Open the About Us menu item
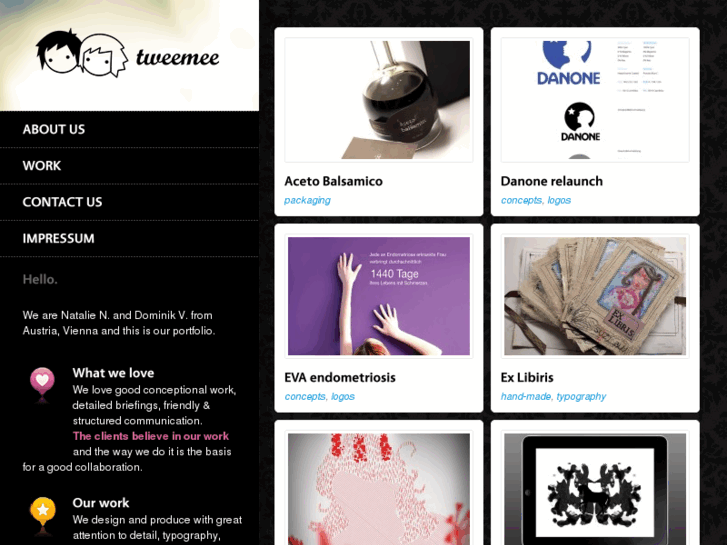This screenshot has height=545, width=727. 54,129
